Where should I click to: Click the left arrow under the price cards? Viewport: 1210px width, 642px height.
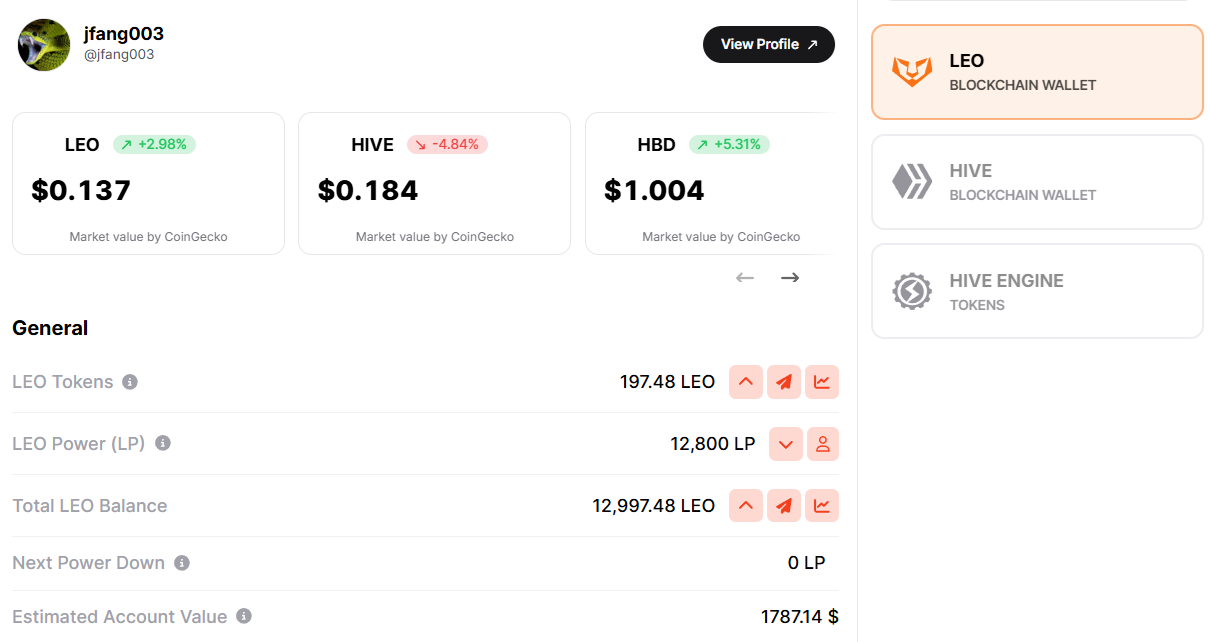pos(745,278)
